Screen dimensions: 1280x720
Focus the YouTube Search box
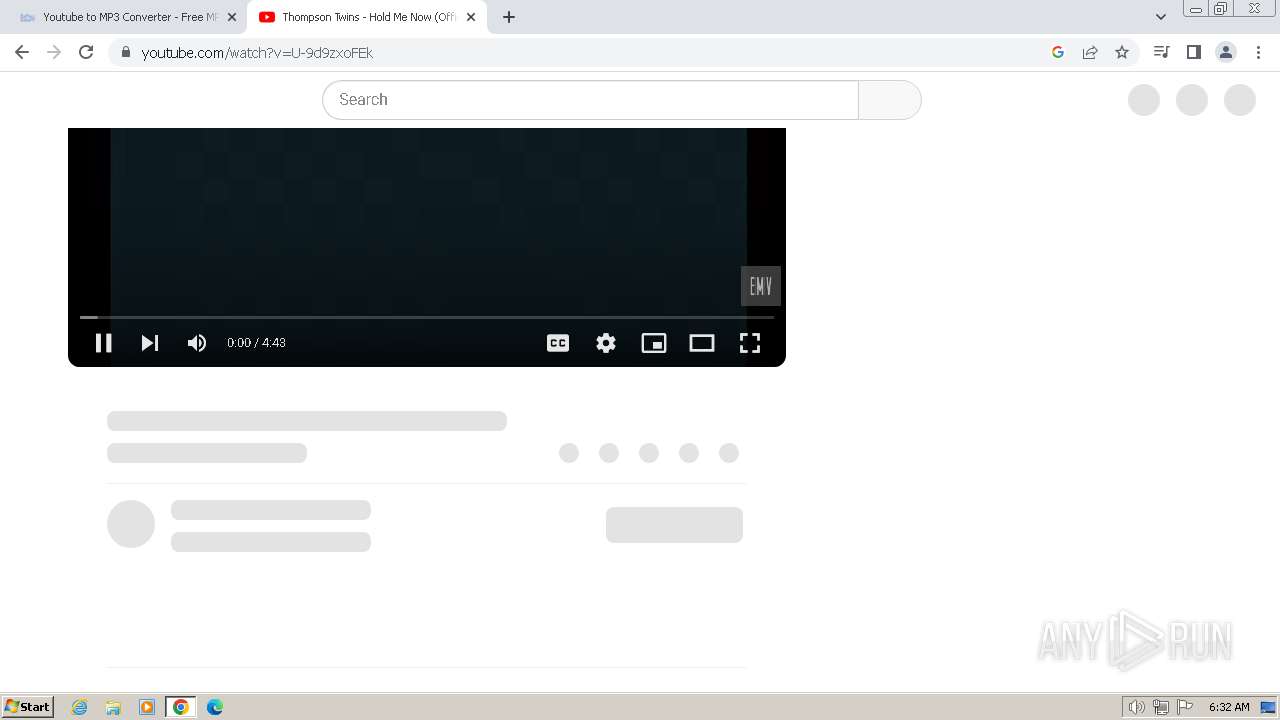(x=590, y=100)
